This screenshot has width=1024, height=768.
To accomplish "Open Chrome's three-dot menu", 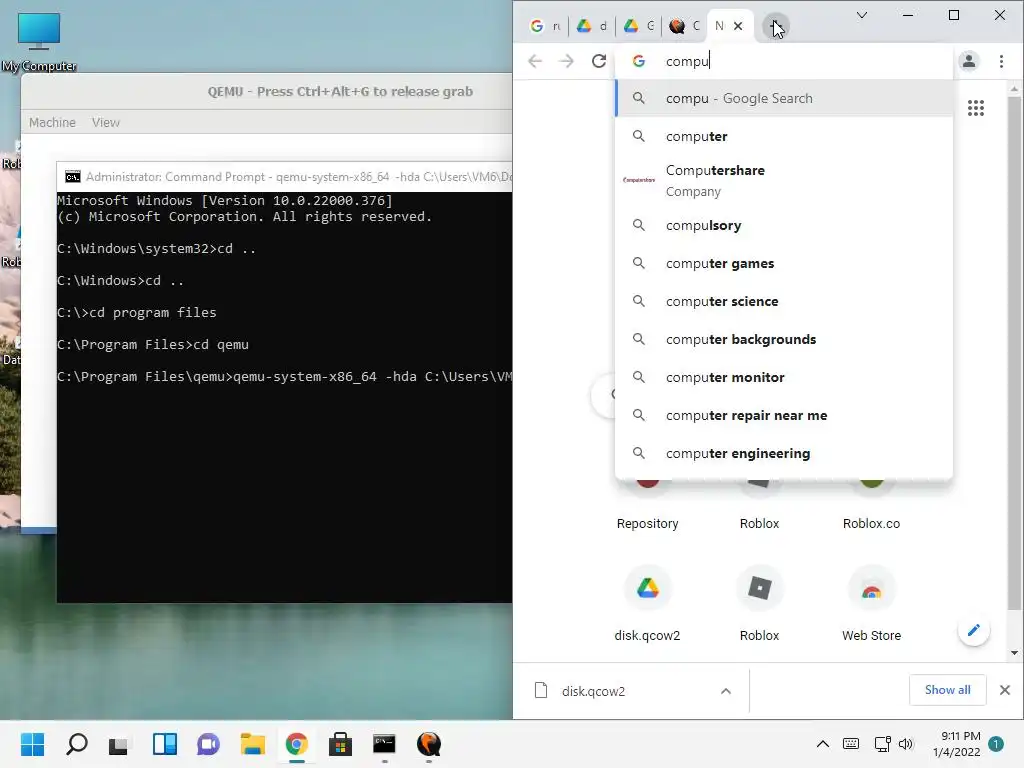I will (1001, 61).
